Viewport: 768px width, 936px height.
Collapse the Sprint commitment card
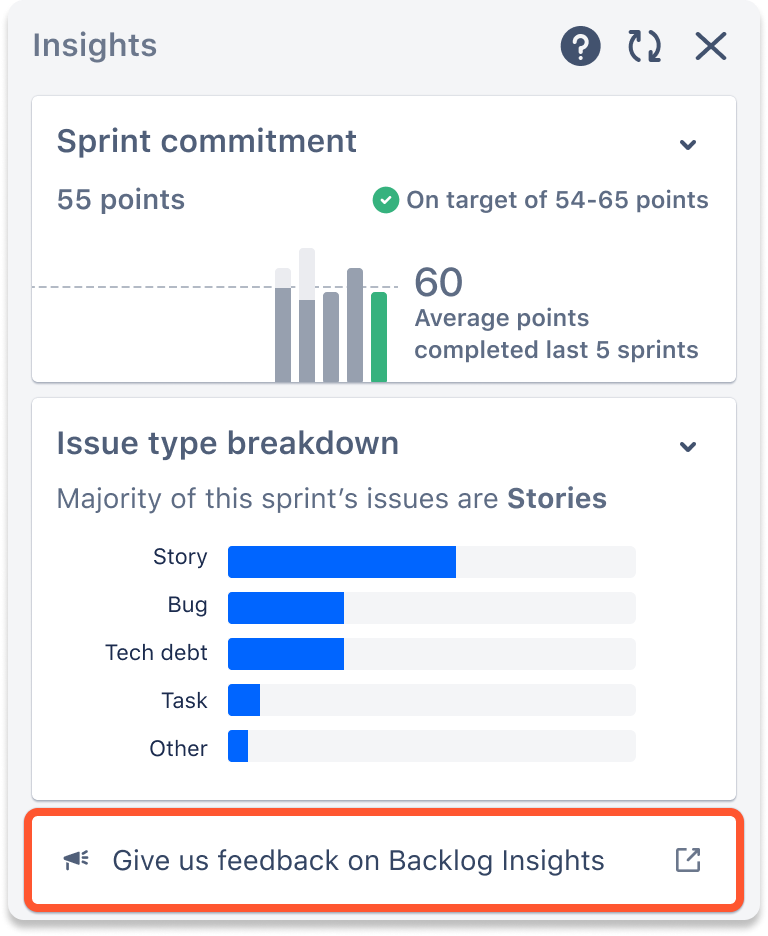(687, 144)
